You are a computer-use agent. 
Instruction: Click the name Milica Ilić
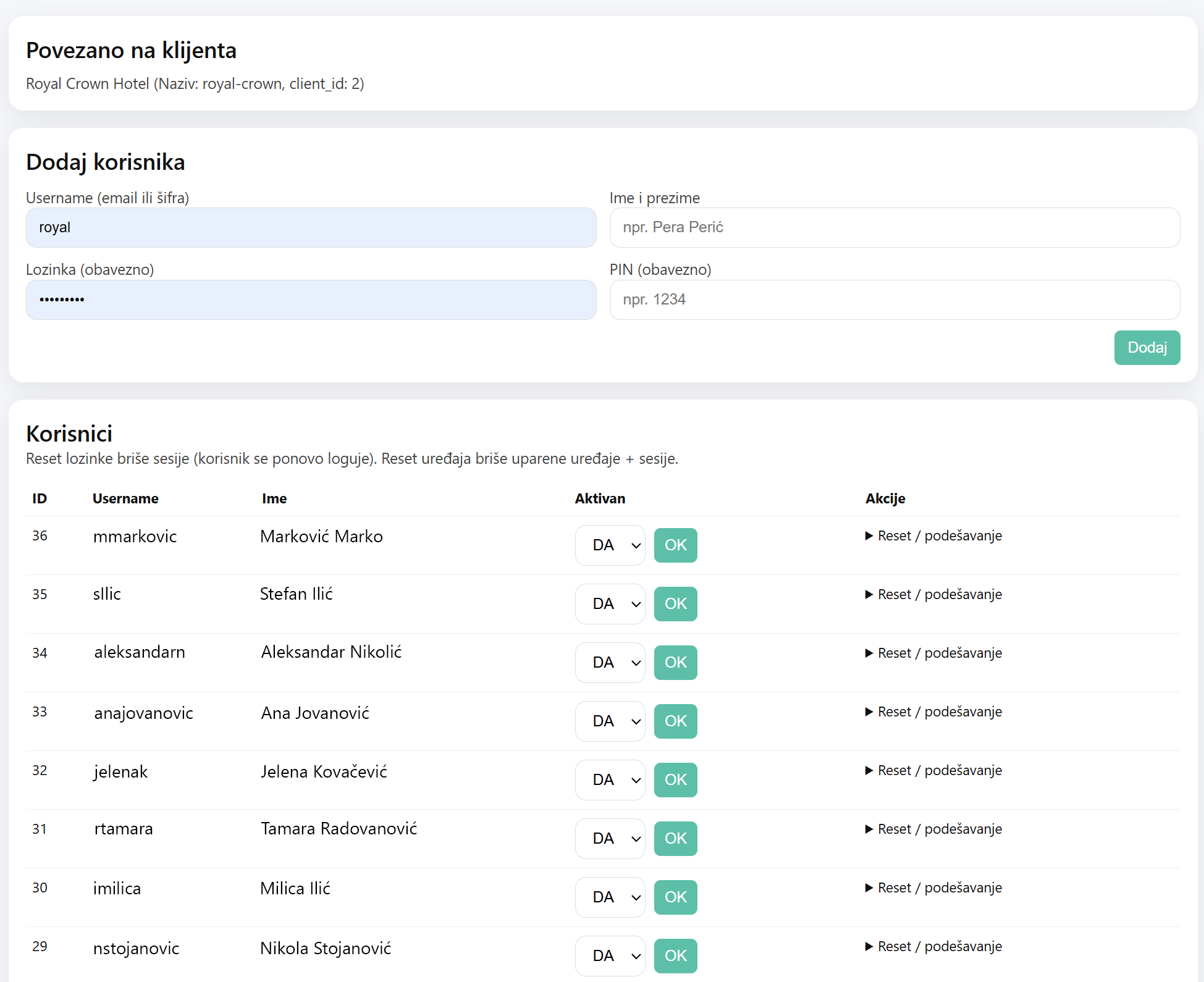coord(295,889)
